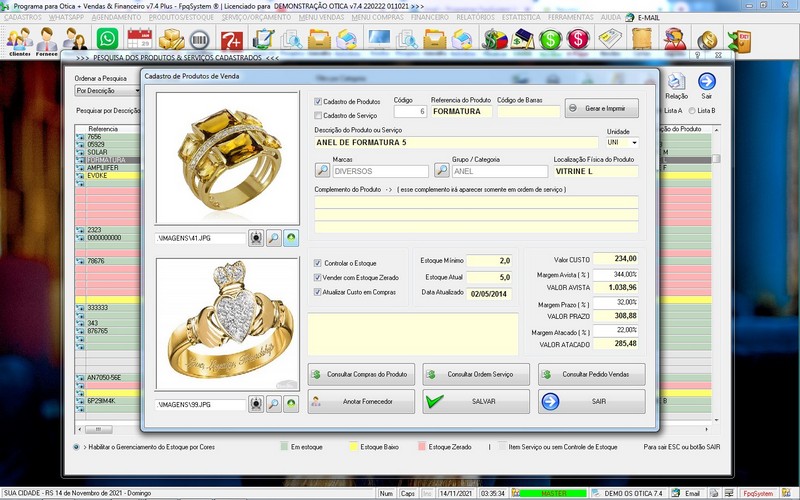The height and width of the screenshot is (500, 800).
Task: Click the Gerar e Imprimir button
Action: pos(602,108)
